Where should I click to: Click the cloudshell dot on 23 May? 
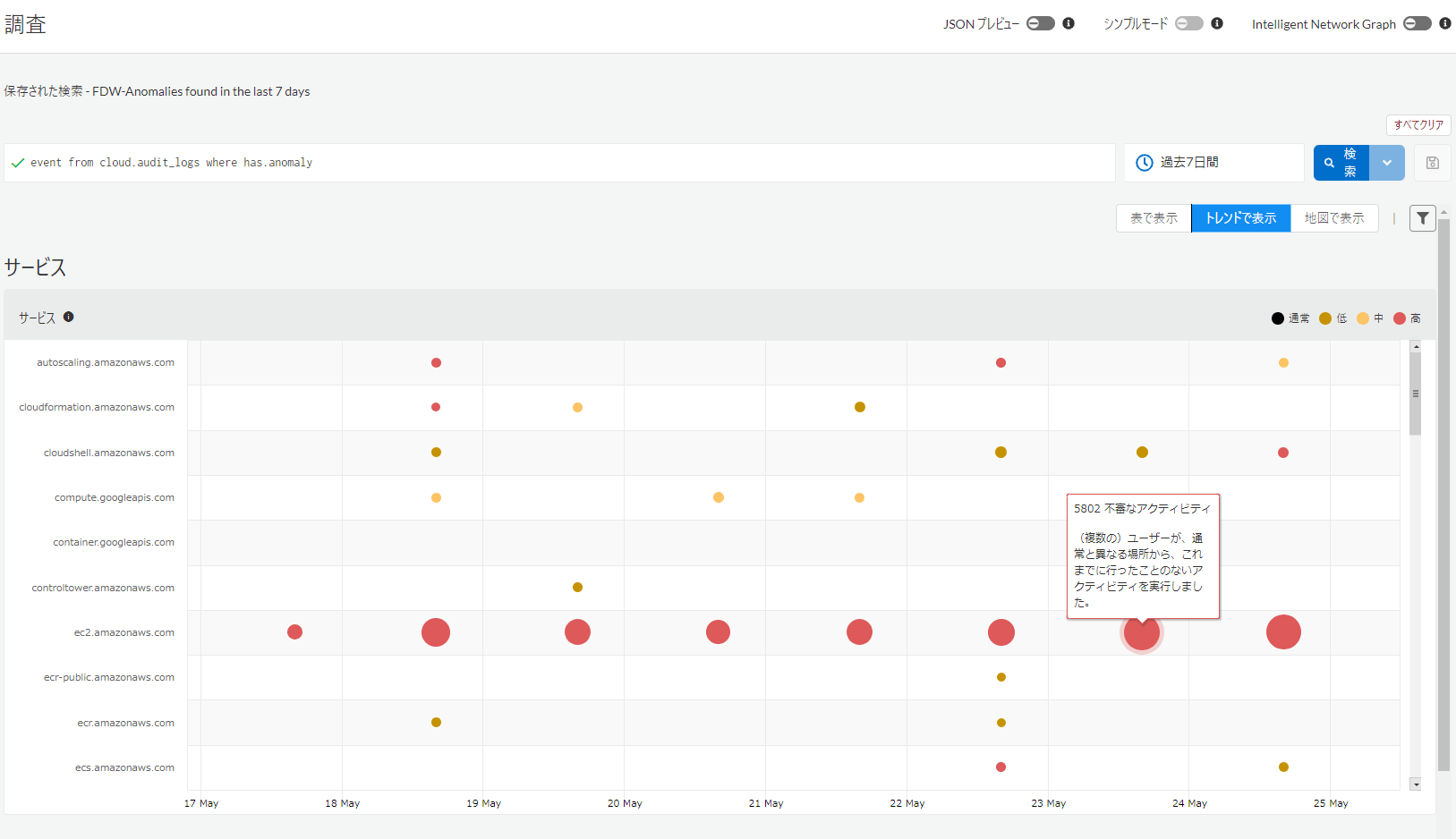1142,453
